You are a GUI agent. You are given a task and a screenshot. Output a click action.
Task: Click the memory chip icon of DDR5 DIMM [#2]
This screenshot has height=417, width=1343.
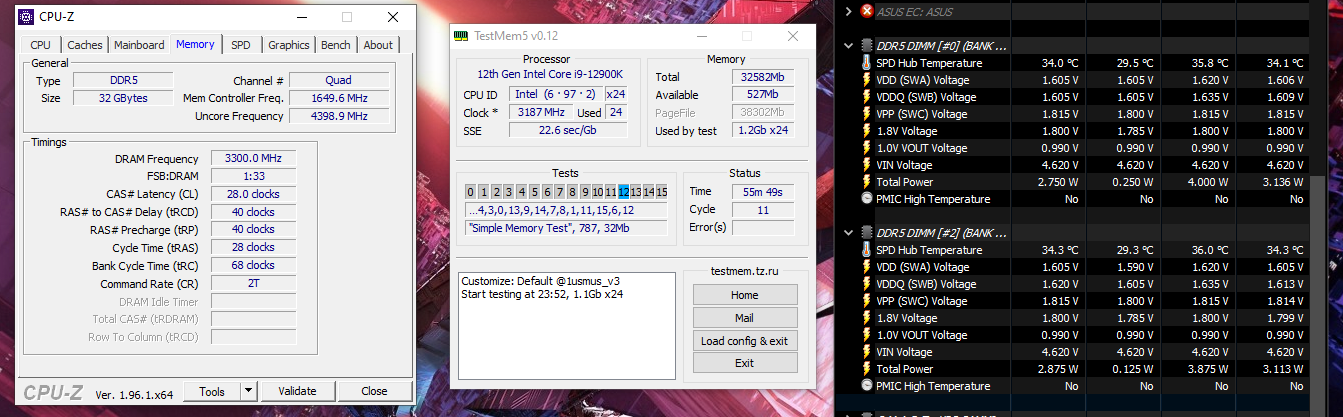(866, 232)
